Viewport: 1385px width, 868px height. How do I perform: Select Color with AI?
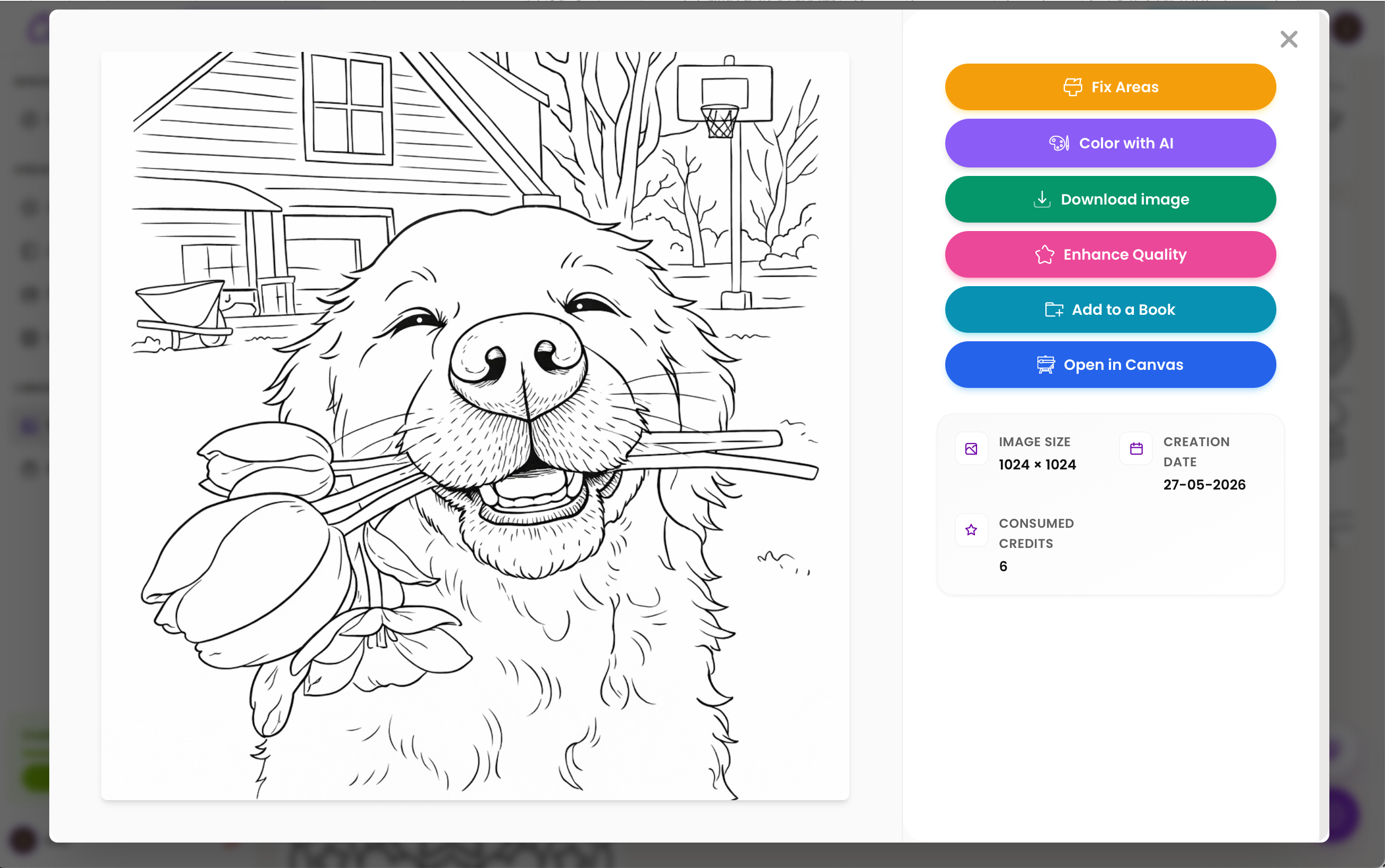[x=1110, y=144]
